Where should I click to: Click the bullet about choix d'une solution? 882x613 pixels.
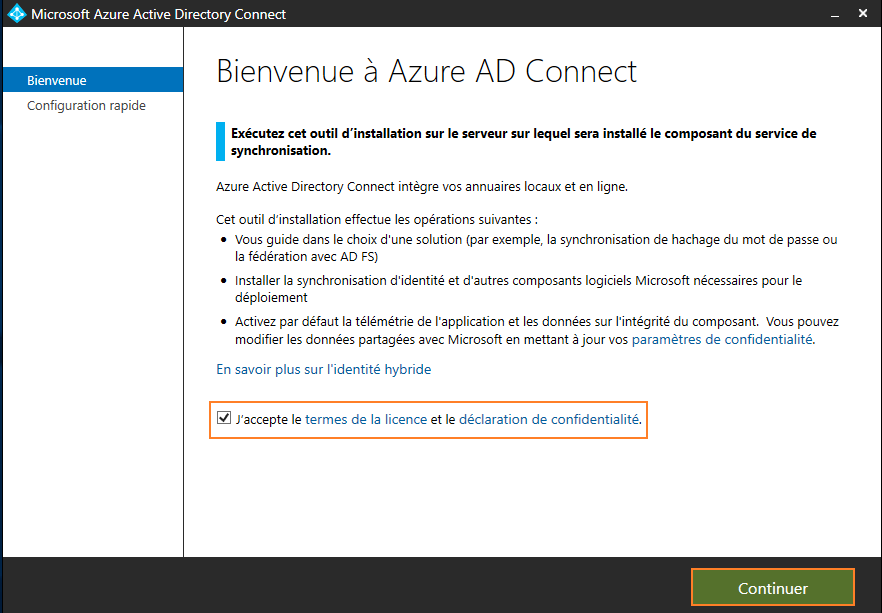[536, 248]
